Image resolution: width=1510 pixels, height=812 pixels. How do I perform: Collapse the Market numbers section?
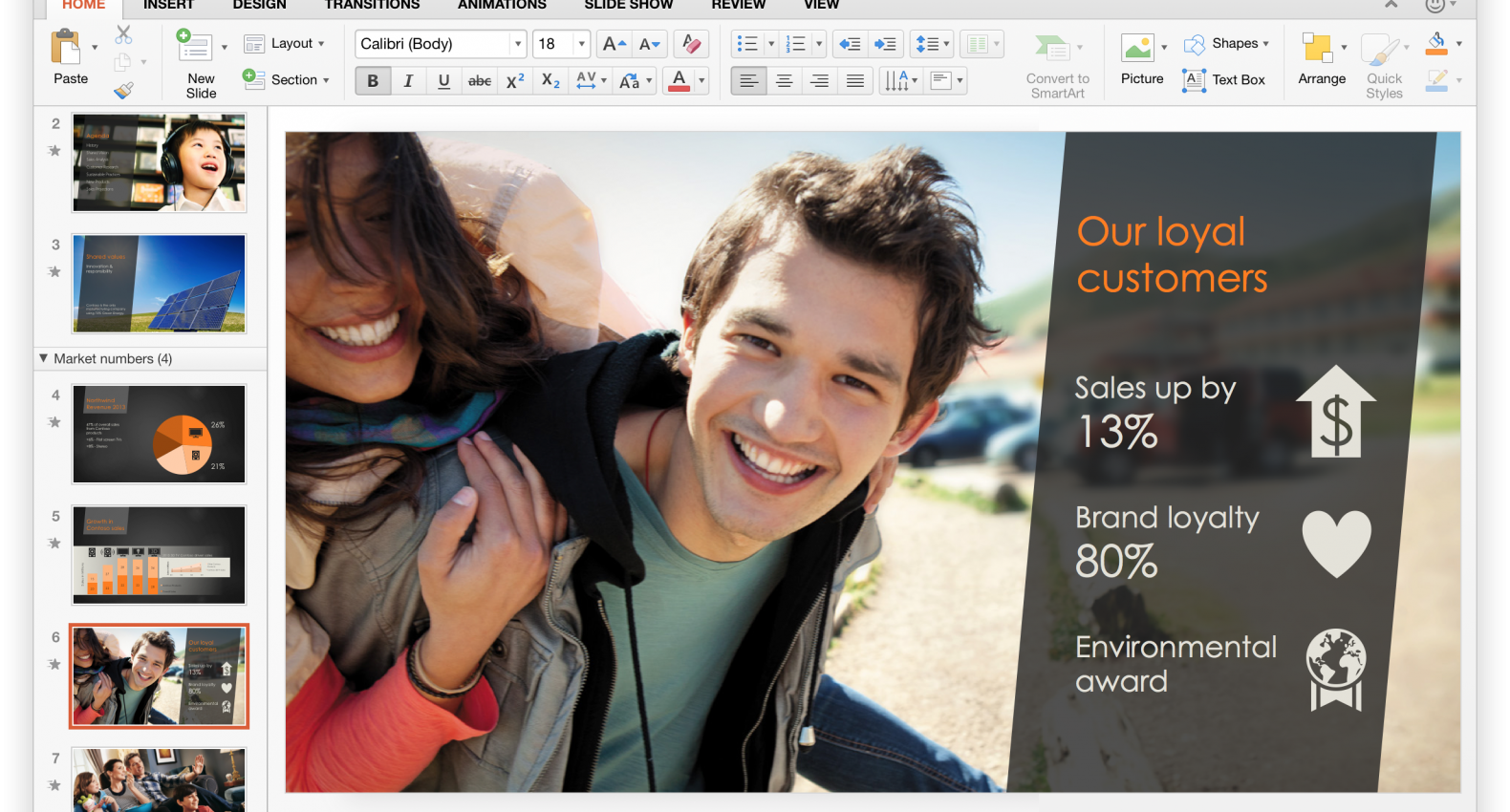coord(43,358)
